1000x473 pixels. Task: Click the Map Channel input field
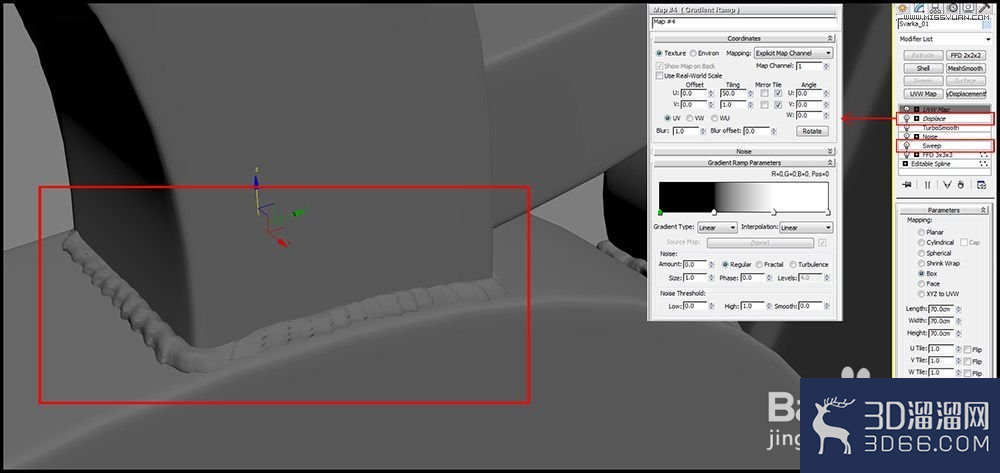tap(807, 66)
